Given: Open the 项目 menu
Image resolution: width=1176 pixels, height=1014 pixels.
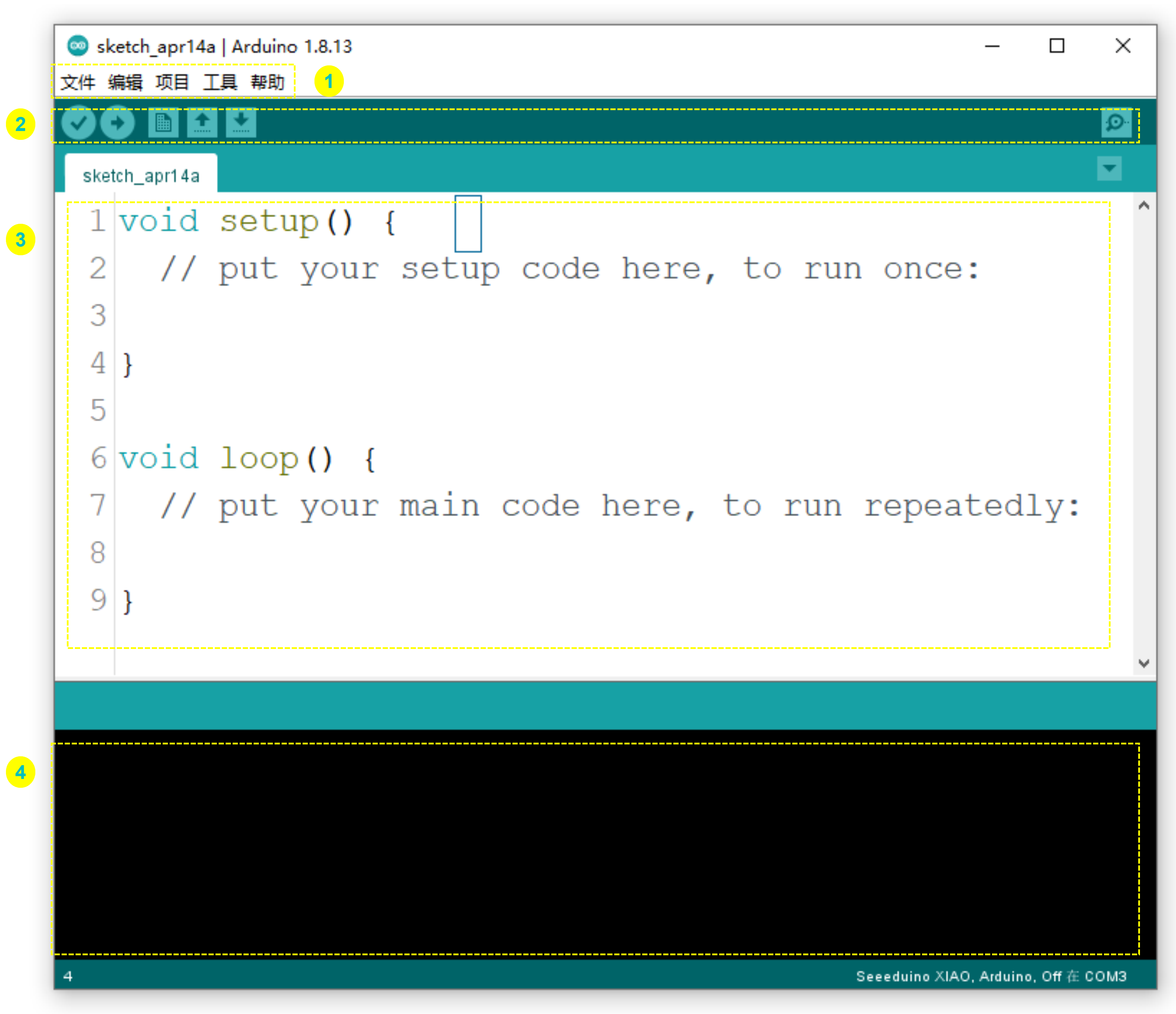Looking at the screenshot, I should (x=172, y=82).
